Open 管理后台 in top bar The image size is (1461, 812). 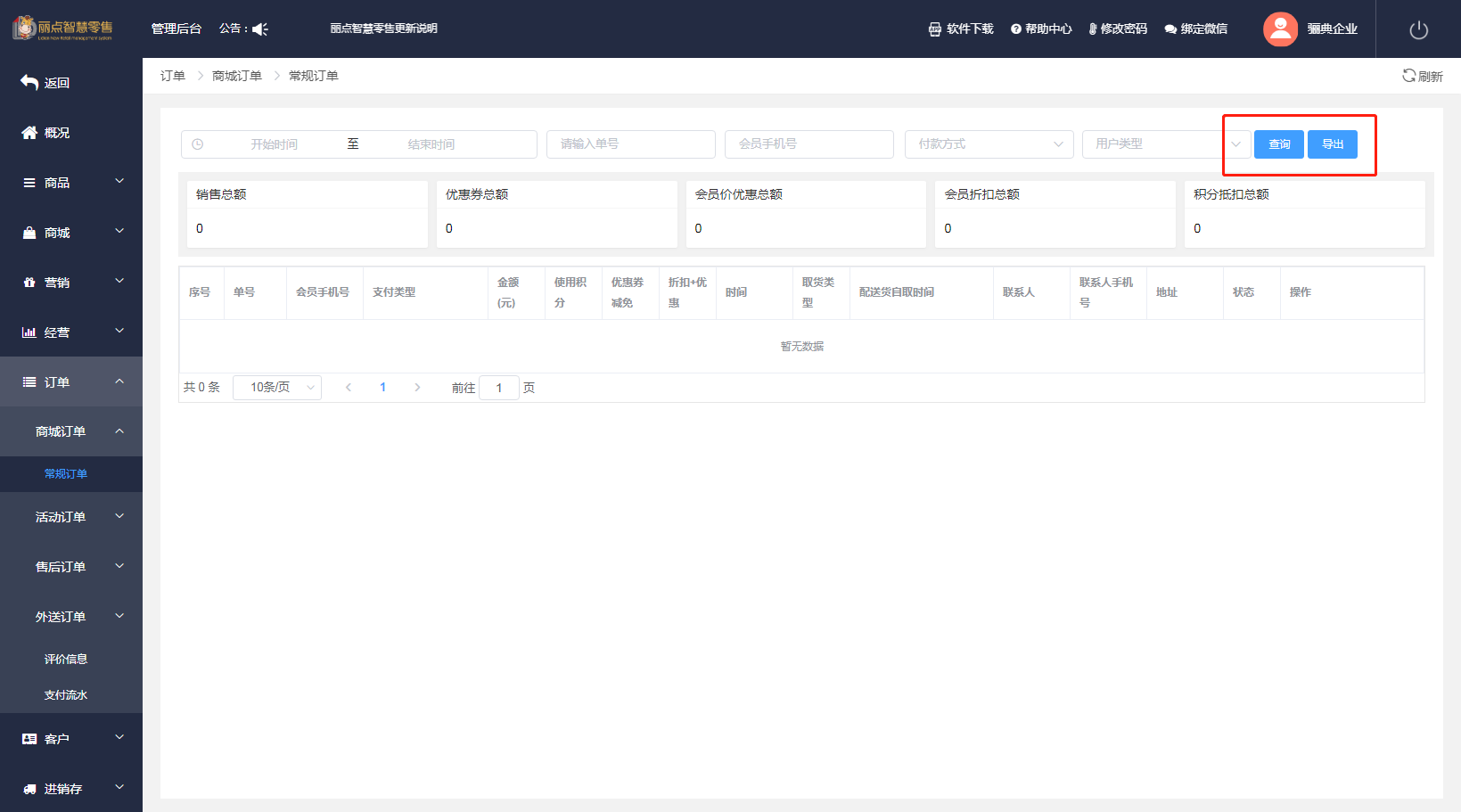(176, 29)
